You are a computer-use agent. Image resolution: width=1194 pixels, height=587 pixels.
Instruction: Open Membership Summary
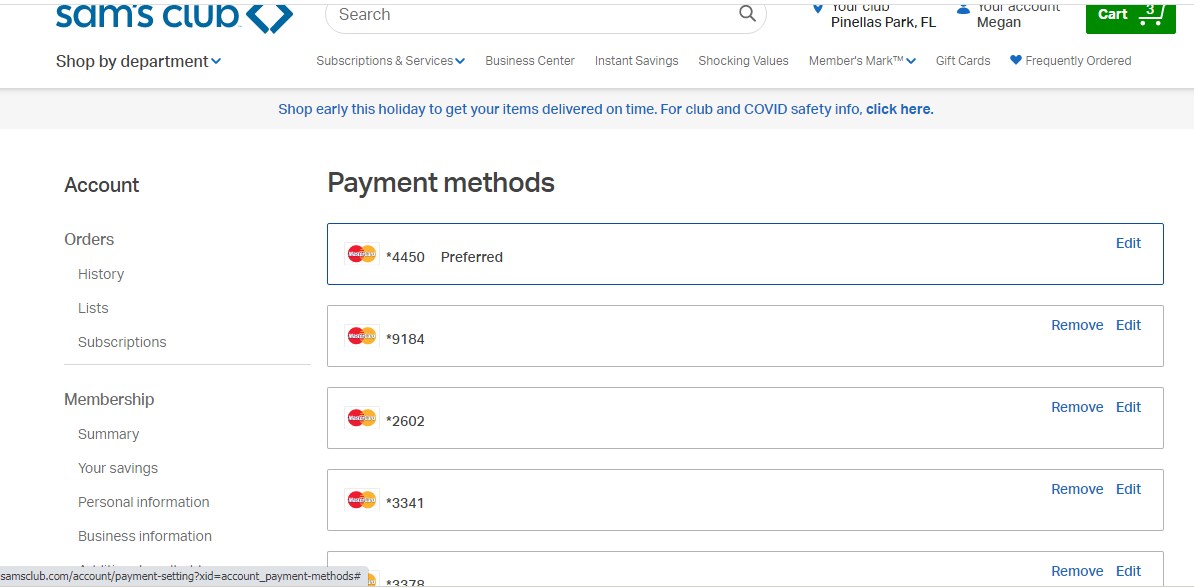point(108,434)
